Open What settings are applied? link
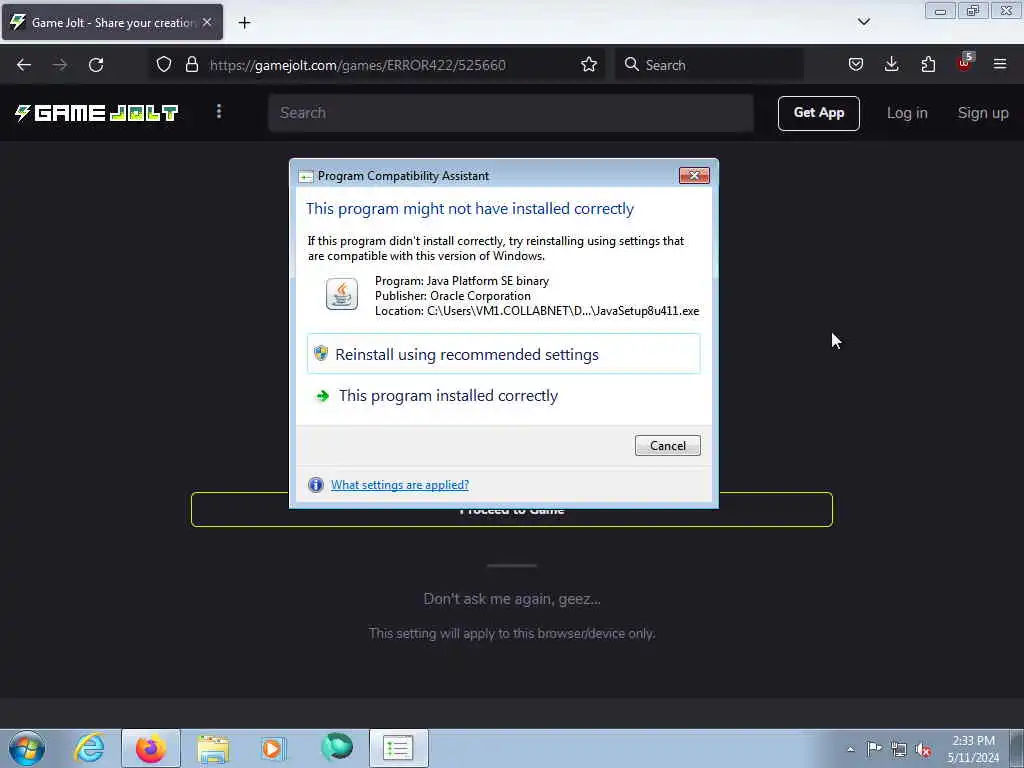The height and width of the screenshot is (768, 1024). [x=400, y=485]
